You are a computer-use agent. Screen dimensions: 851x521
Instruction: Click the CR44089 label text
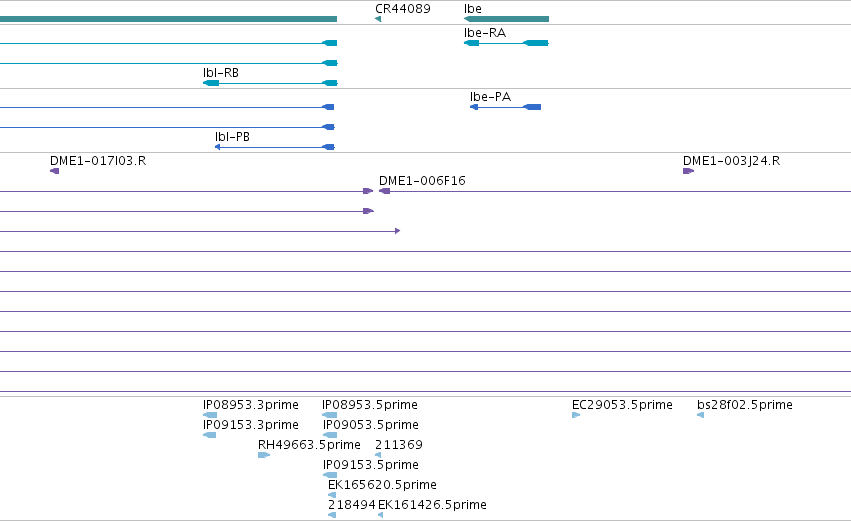(x=403, y=9)
